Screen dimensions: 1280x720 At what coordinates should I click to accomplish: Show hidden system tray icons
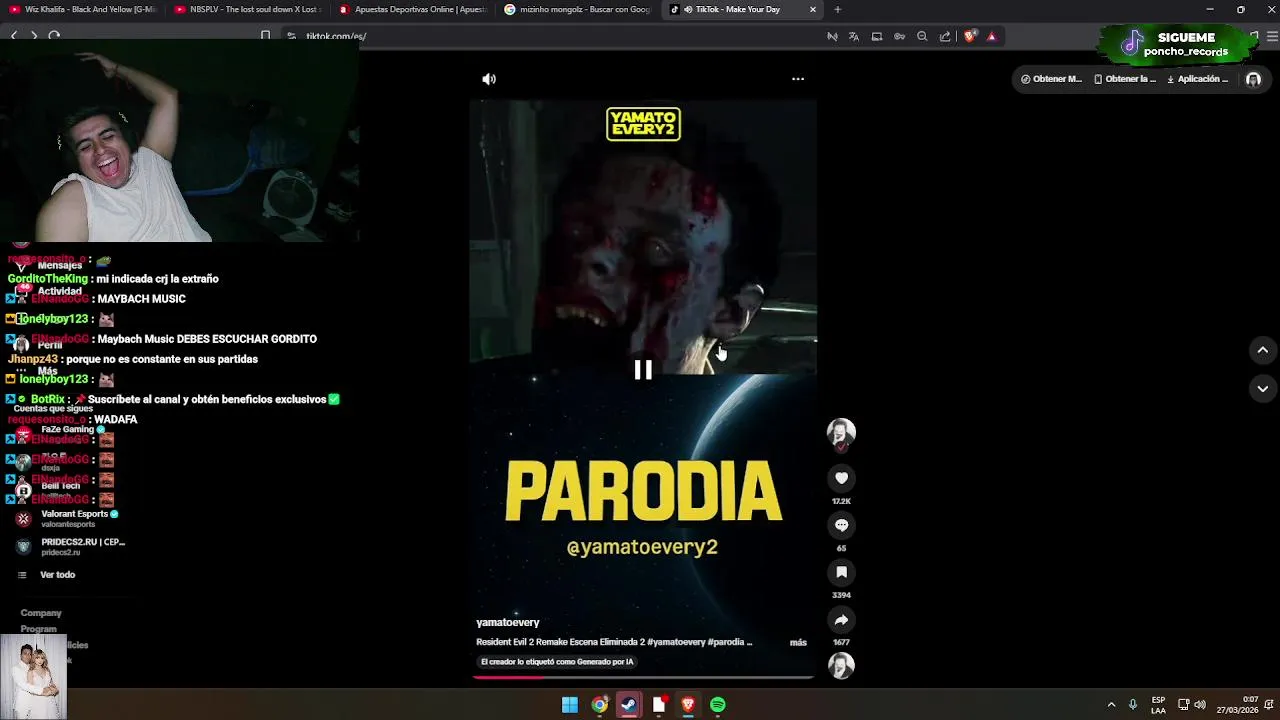tap(1111, 705)
